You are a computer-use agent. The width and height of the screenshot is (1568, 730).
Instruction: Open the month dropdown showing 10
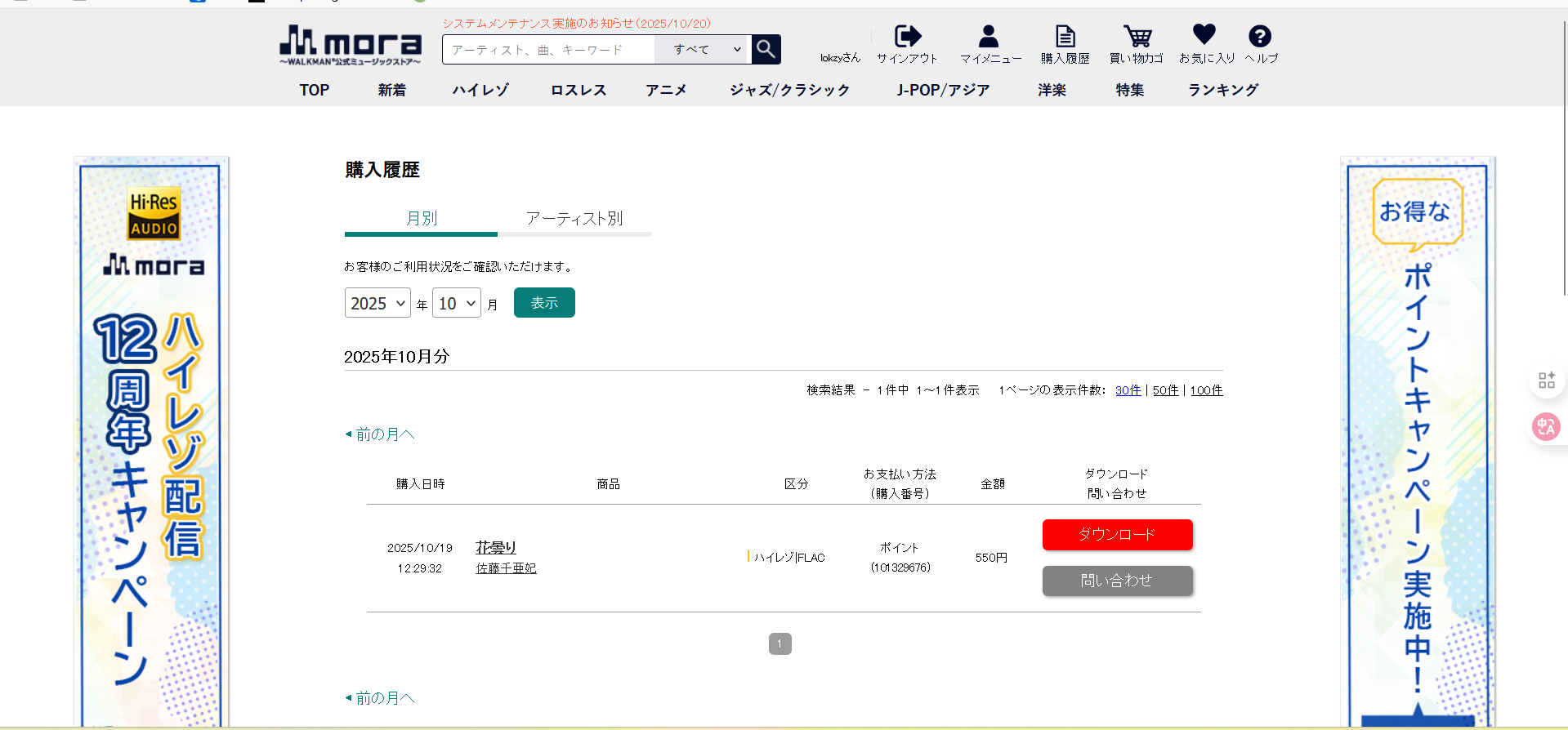tap(457, 303)
